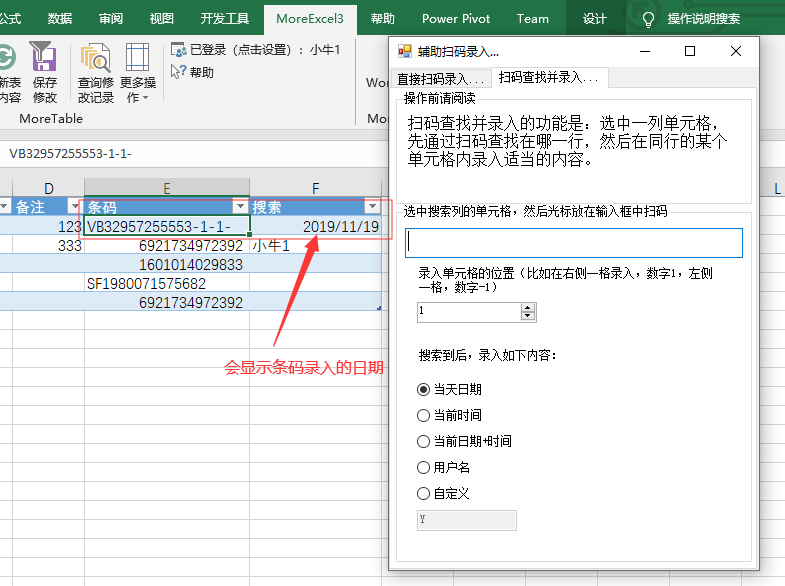Open the 条码 column filter dropdown
Screen dimensions: 785x586
(x=239, y=207)
